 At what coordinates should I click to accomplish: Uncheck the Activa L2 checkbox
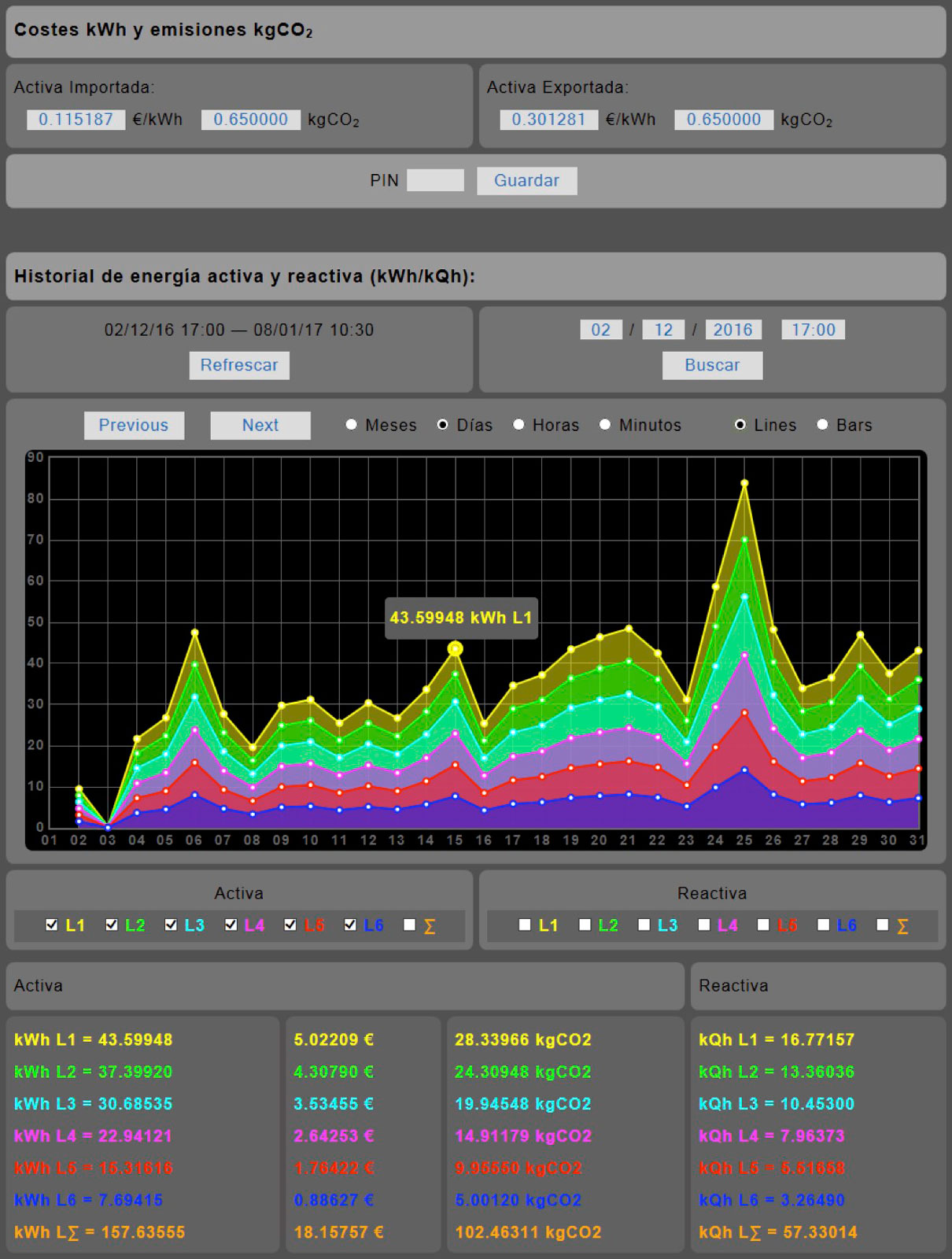pos(112,925)
